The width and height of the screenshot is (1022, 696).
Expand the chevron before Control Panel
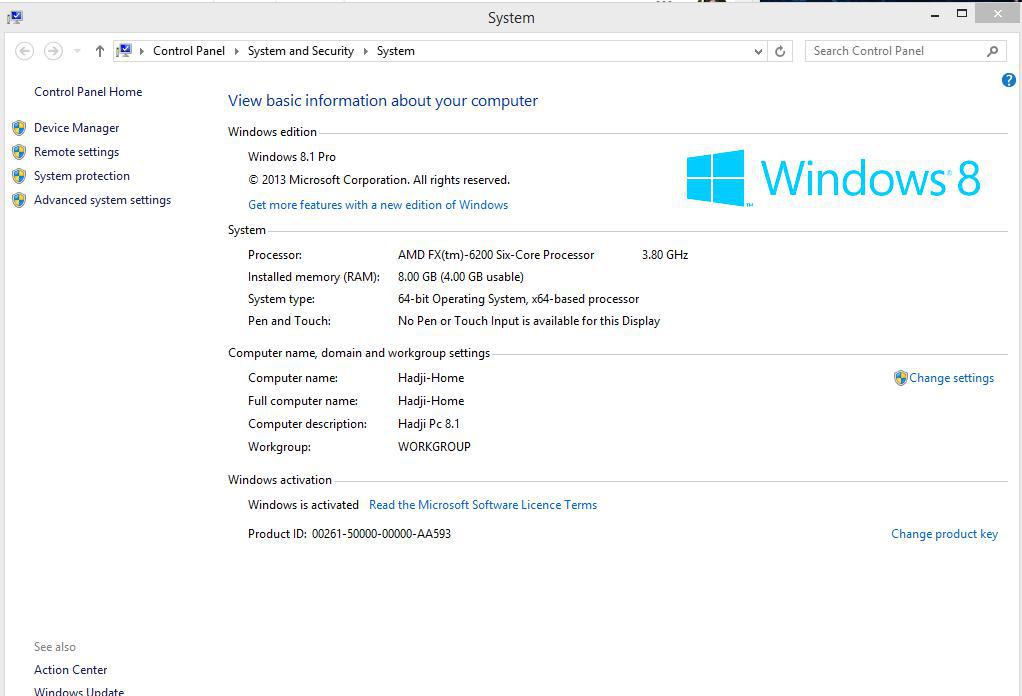[141, 51]
